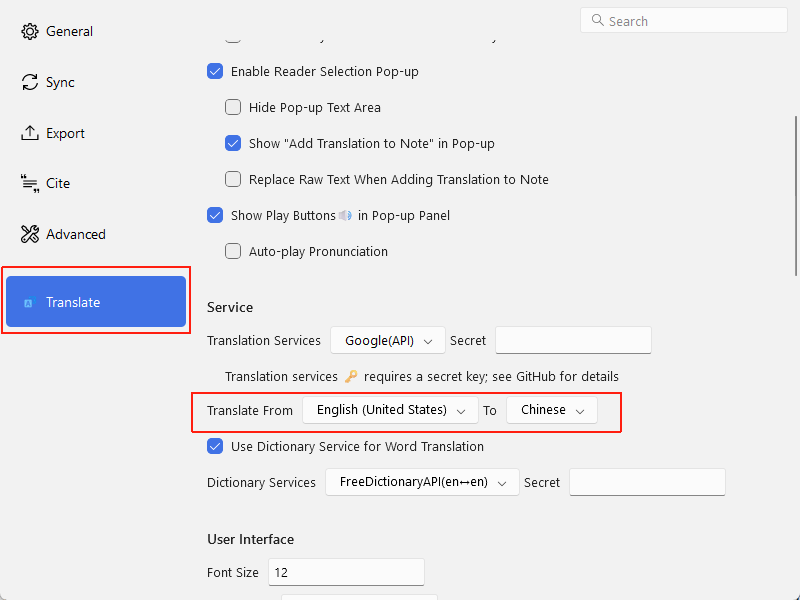Disable Enable Reader Selection Pop-up checkbox

(215, 71)
